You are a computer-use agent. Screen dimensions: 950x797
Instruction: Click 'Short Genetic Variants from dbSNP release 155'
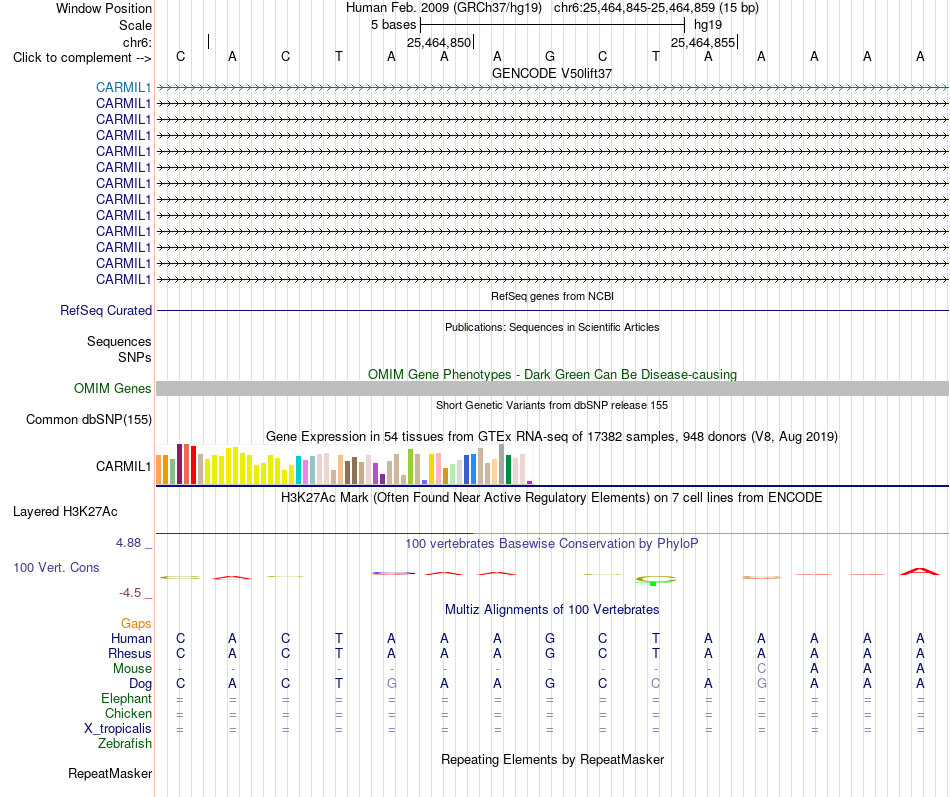pos(552,405)
